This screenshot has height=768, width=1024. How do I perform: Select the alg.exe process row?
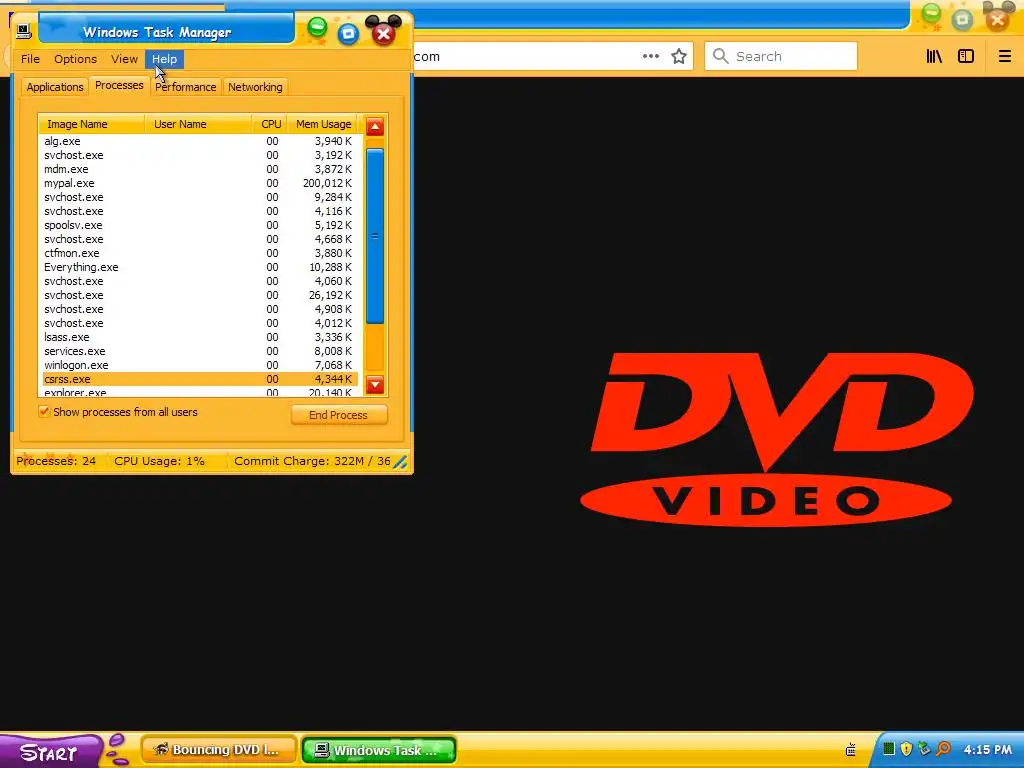tap(198, 141)
